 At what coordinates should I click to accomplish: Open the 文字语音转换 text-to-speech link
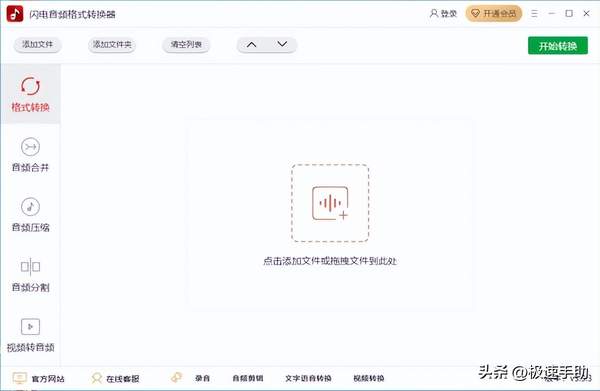point(308,378)
